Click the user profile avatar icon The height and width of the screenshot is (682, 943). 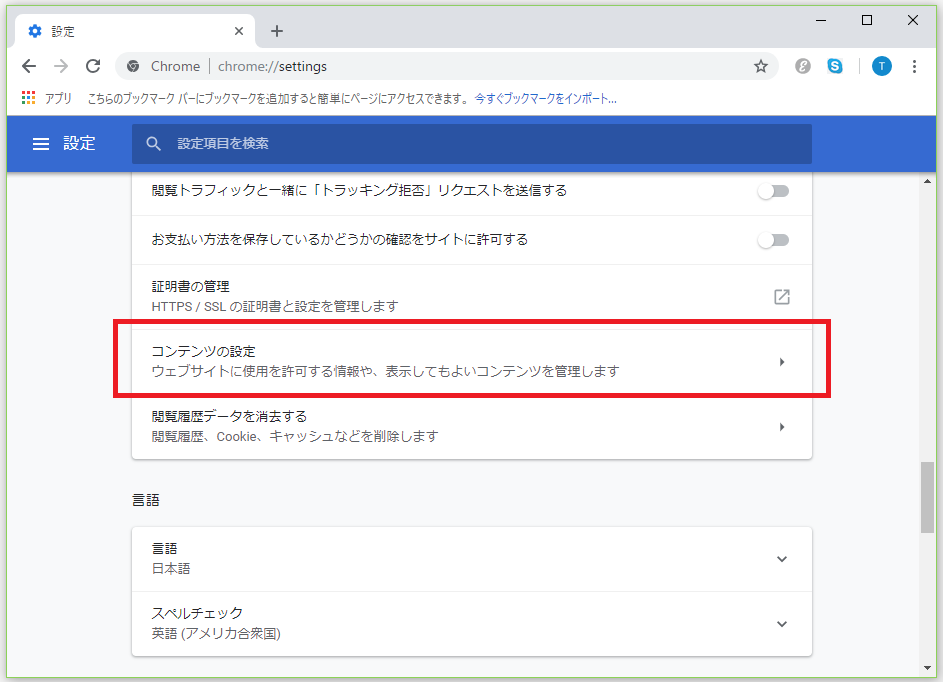tap(881, 66)
